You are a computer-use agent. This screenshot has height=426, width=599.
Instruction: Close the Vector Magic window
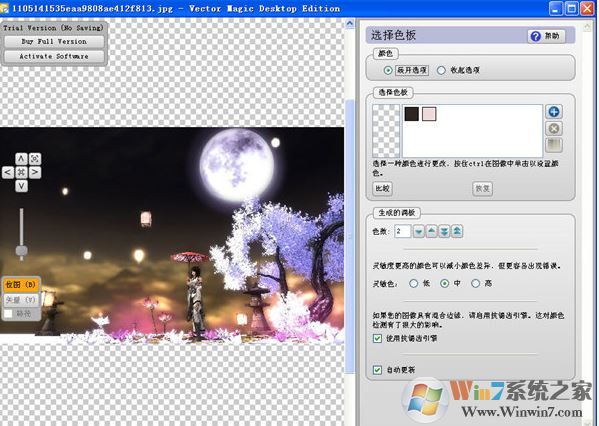[x=588, y=8]
